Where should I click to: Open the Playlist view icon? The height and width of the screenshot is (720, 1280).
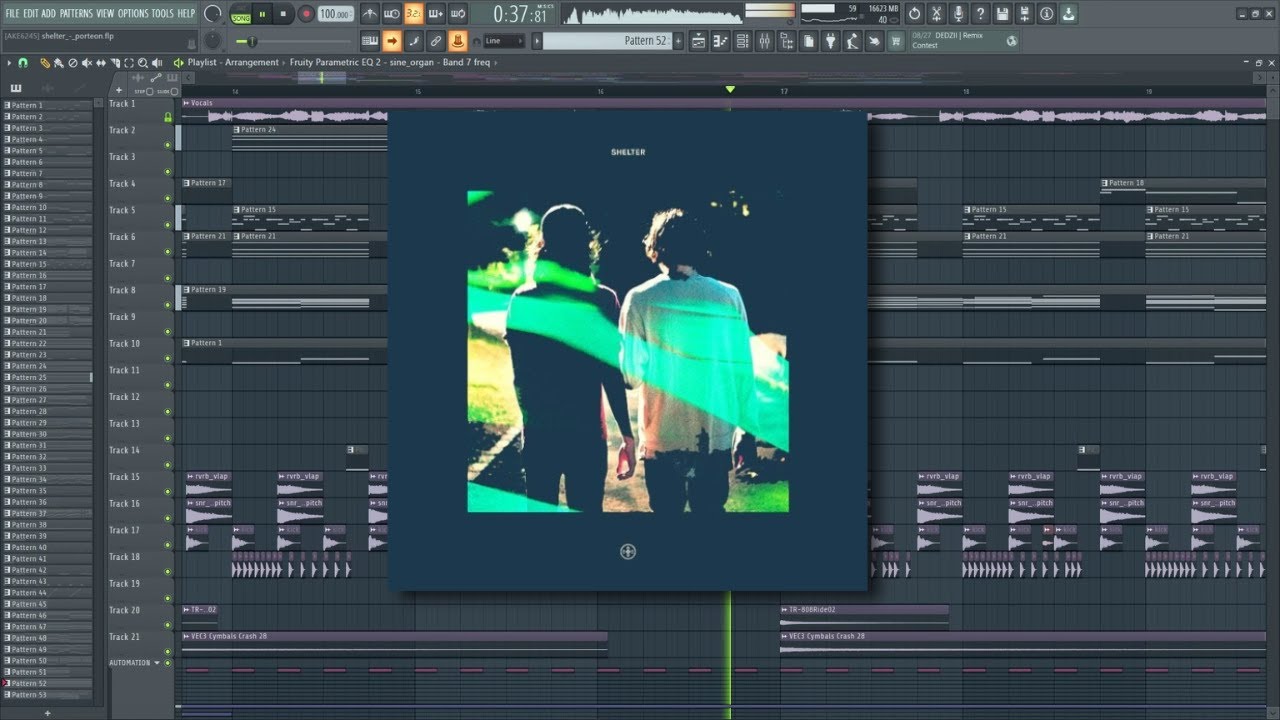[698, 41]
